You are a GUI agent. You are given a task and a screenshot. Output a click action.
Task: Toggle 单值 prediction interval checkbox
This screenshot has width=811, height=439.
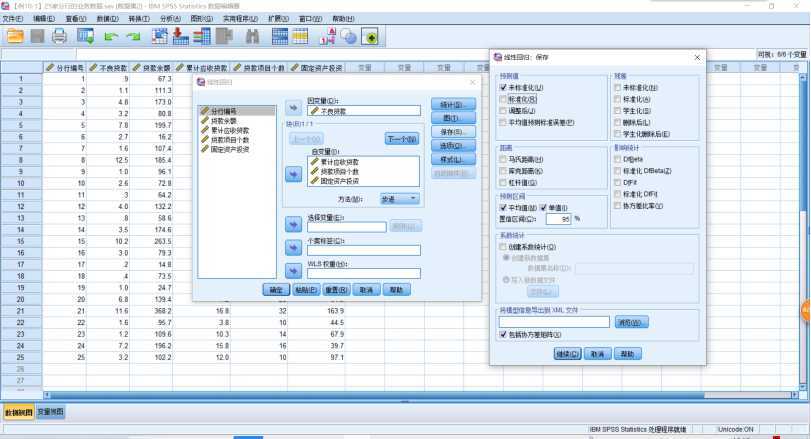[543, 207]
